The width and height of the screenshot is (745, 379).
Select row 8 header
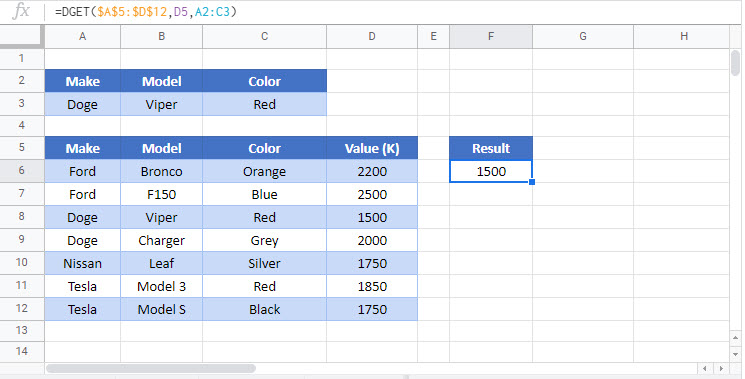coord(22,217)
